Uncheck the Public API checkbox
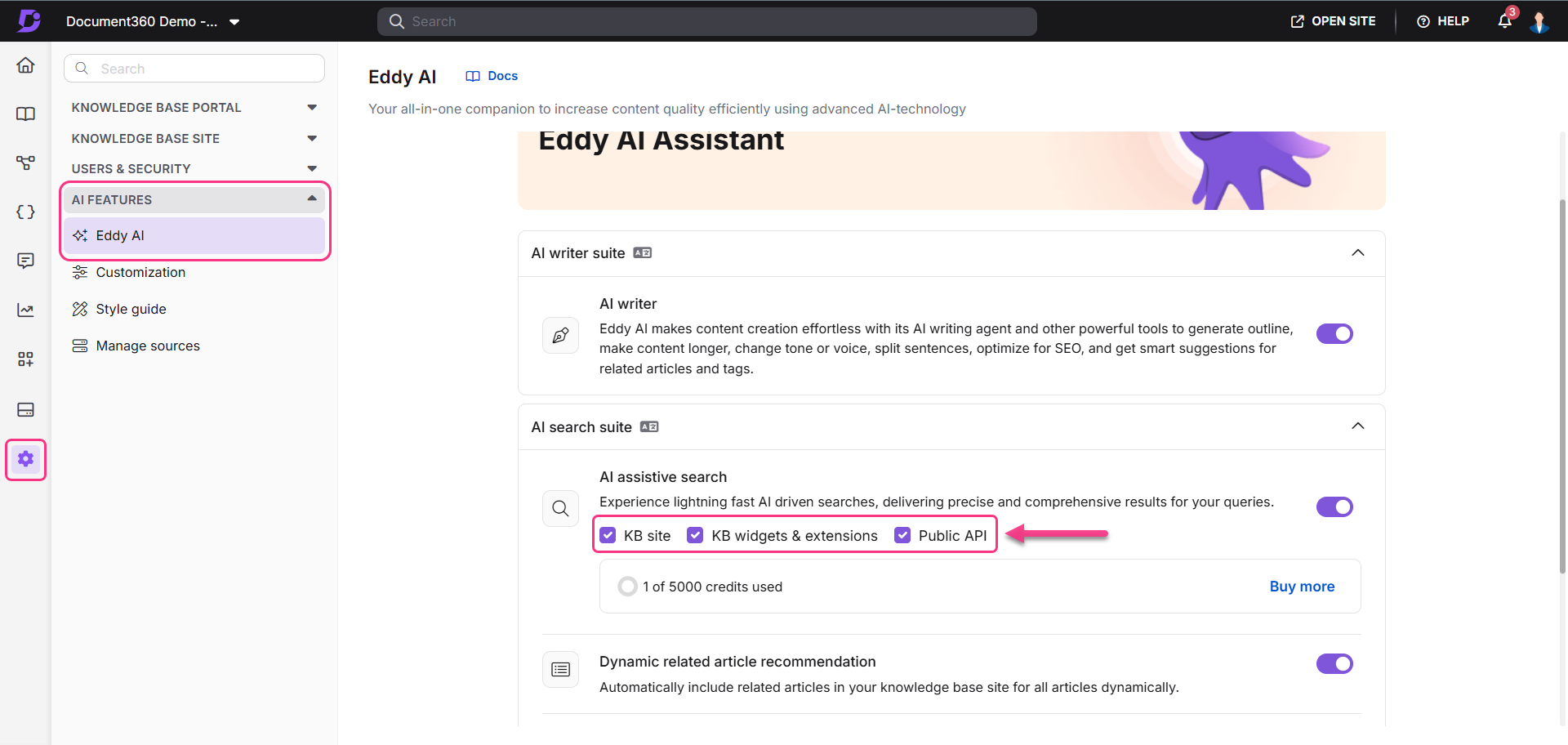This screenshot has height=745, width=1568. pos(902,535)
